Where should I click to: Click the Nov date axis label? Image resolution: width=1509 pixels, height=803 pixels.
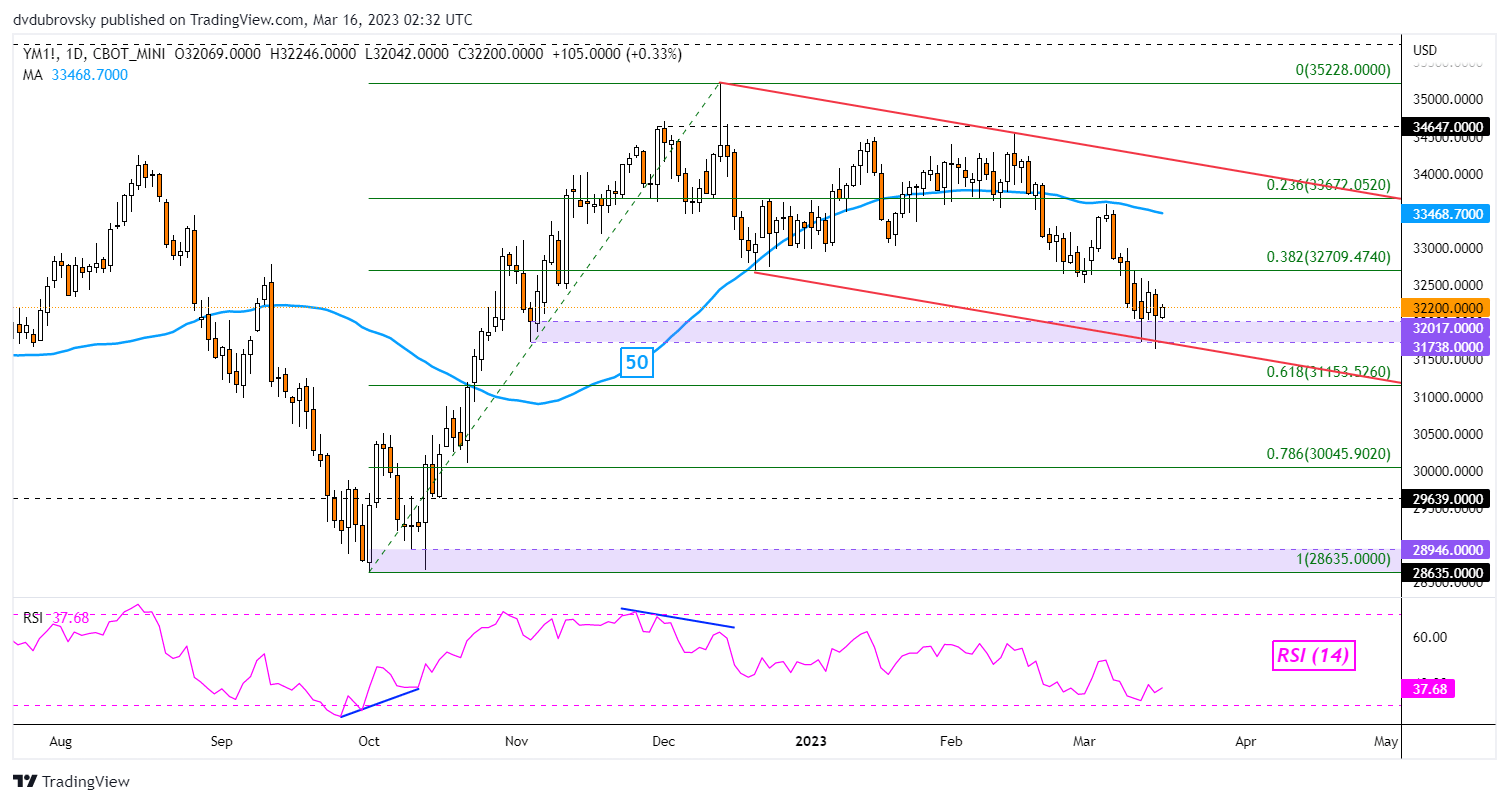516,742
